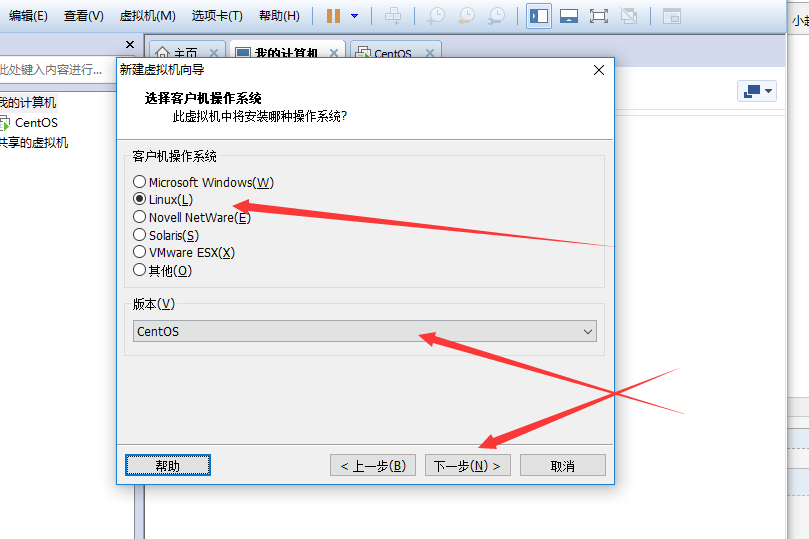Click the 取消 cancel button
This screenshot has width=809, height=539.
pos(562,465)
